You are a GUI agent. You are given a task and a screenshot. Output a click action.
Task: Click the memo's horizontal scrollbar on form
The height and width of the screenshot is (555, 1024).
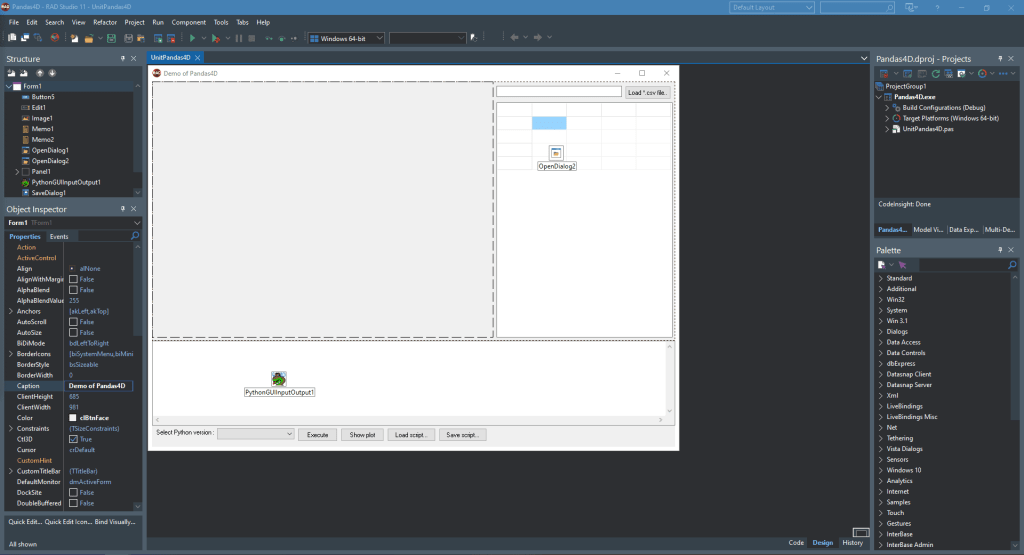pos(408,420)
